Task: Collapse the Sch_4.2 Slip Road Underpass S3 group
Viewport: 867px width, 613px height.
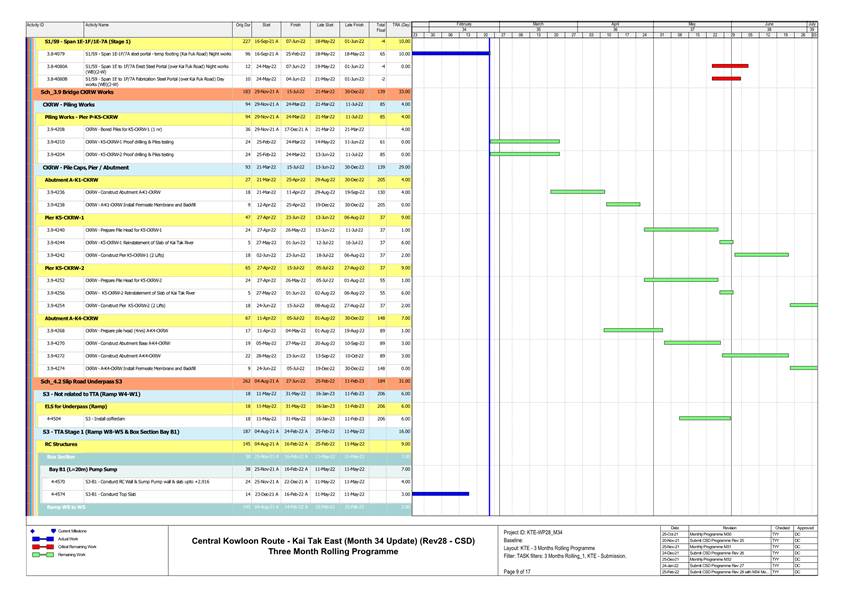Action: tap(81, 381)
